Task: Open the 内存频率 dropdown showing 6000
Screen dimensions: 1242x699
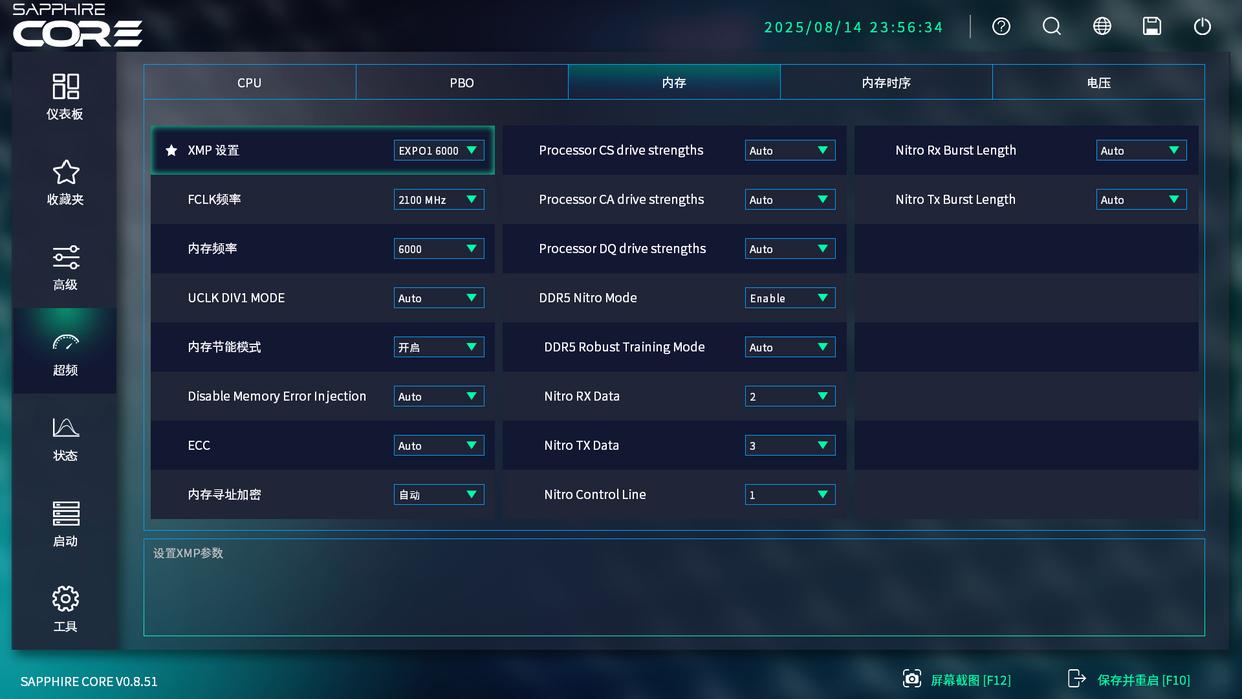Action: point(439,248)
